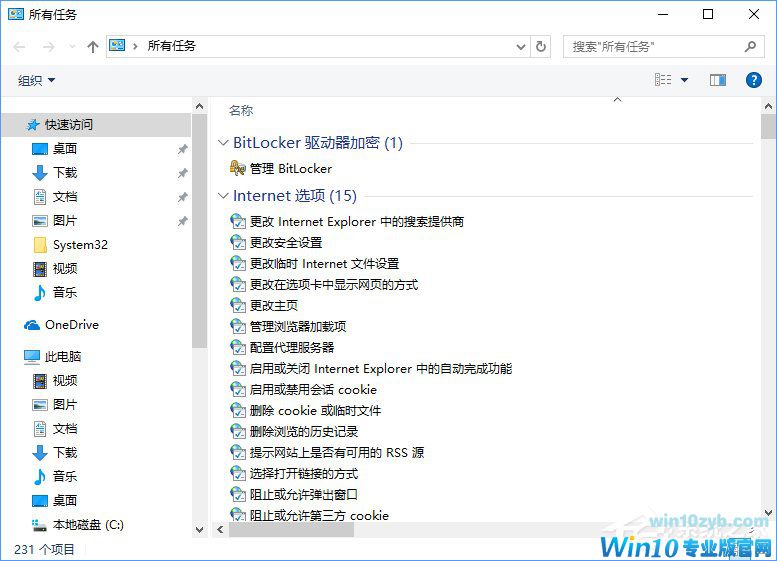Change view layout icon

(663, 80)
